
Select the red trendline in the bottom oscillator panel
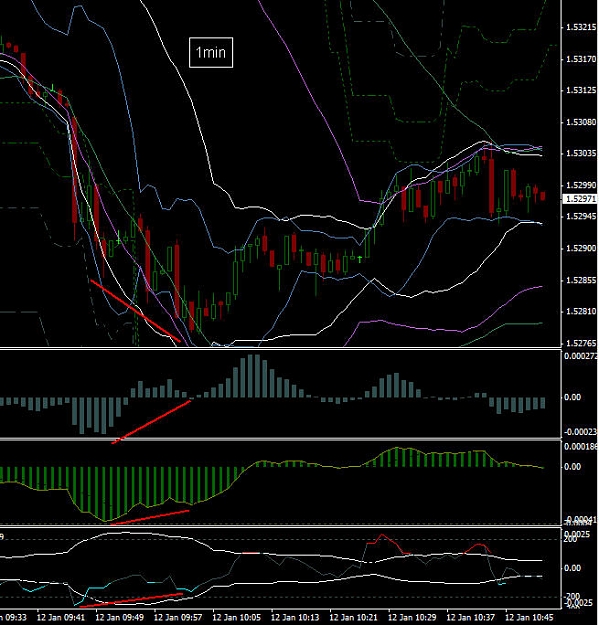(x=132, y=600)
